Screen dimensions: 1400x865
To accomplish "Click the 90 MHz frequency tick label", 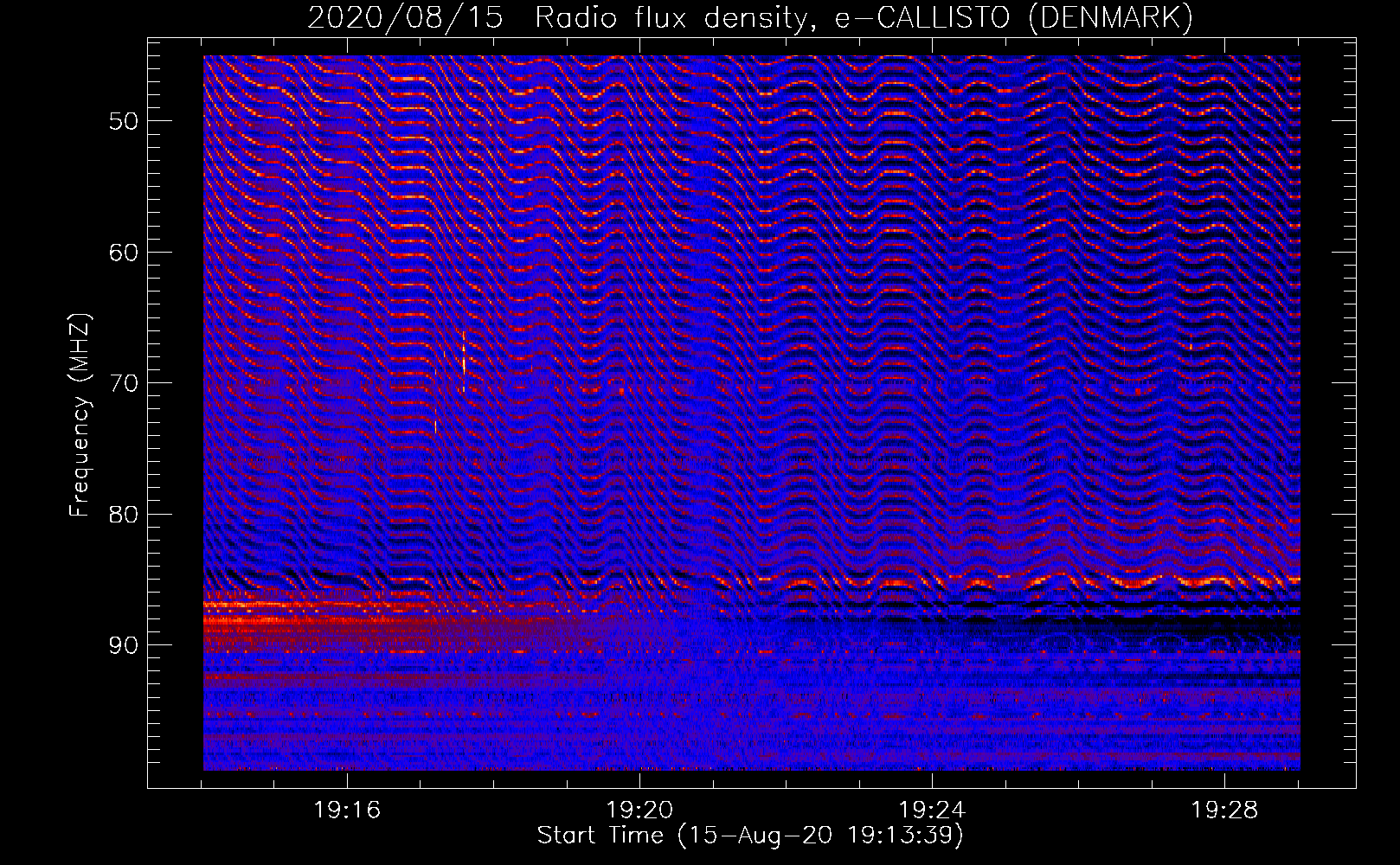I will tap(124, 646).
